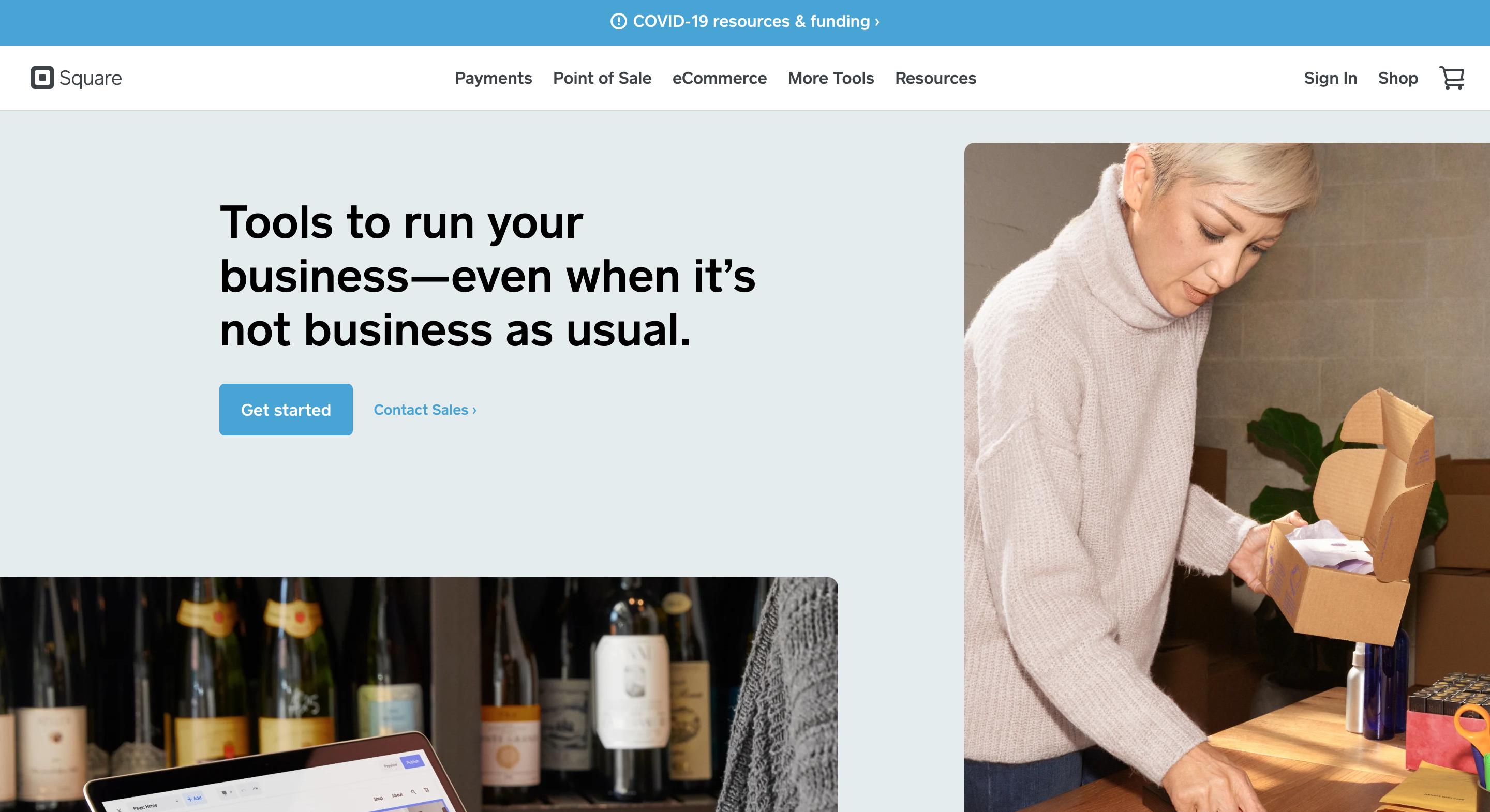Click the alert icon in COVID-19 banner

point(618,21)
